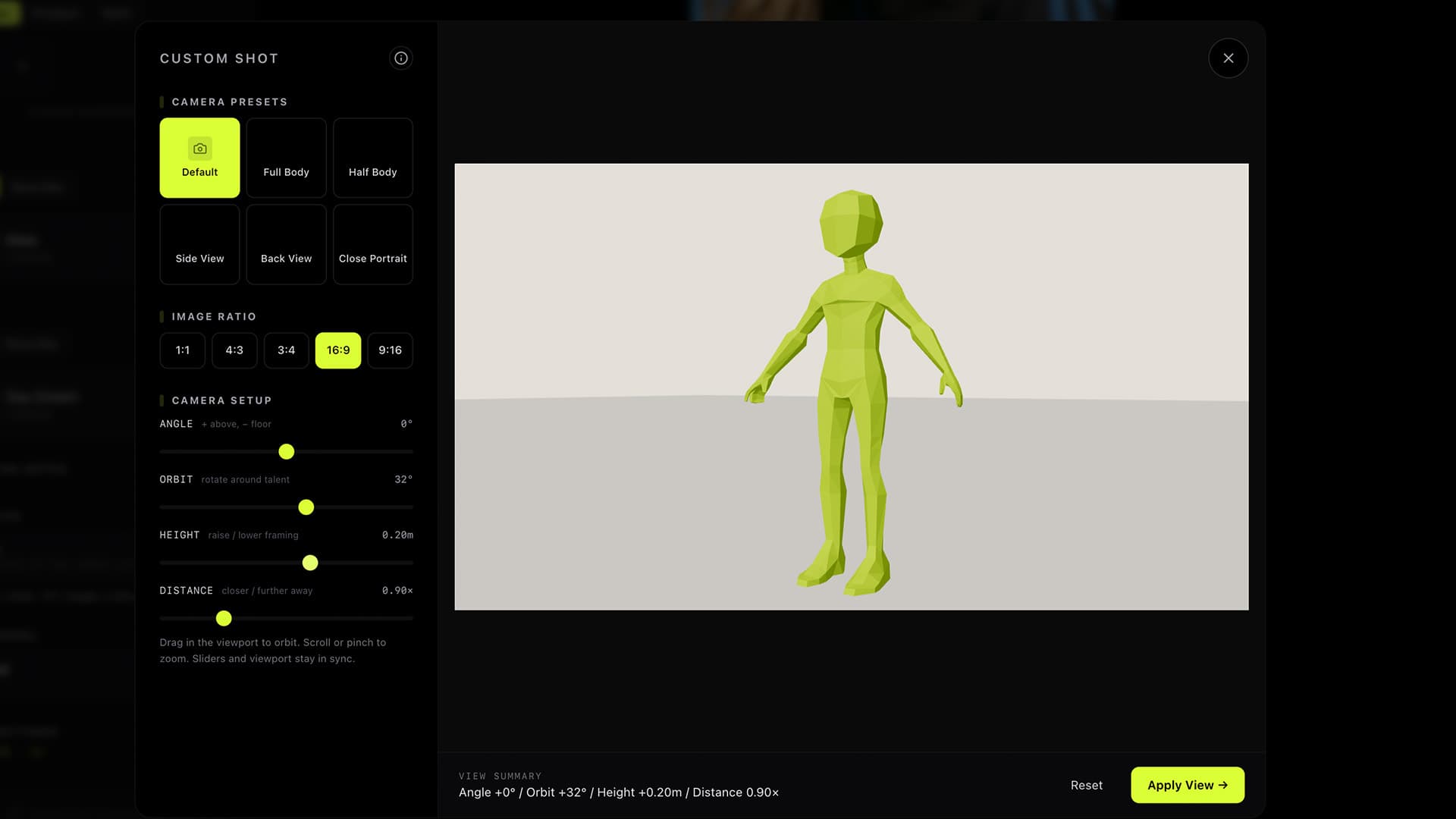The width and height of the screenshot is (1456, 819).
Task: Click Reset to restore the view
Action: [1086, 786]
